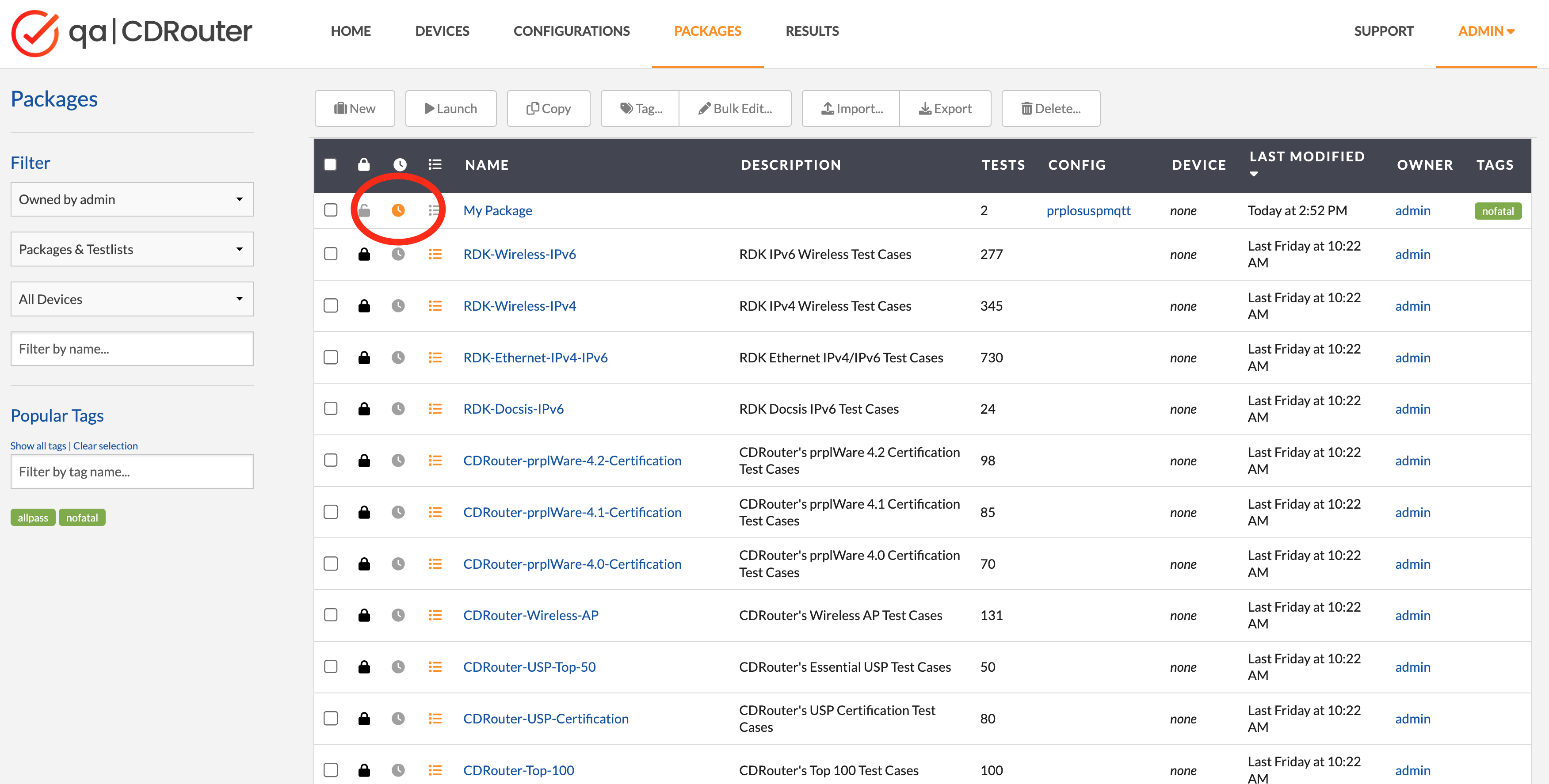Click the Export button
Viewport: 1549px width, 784px height.
click(945, 109)
